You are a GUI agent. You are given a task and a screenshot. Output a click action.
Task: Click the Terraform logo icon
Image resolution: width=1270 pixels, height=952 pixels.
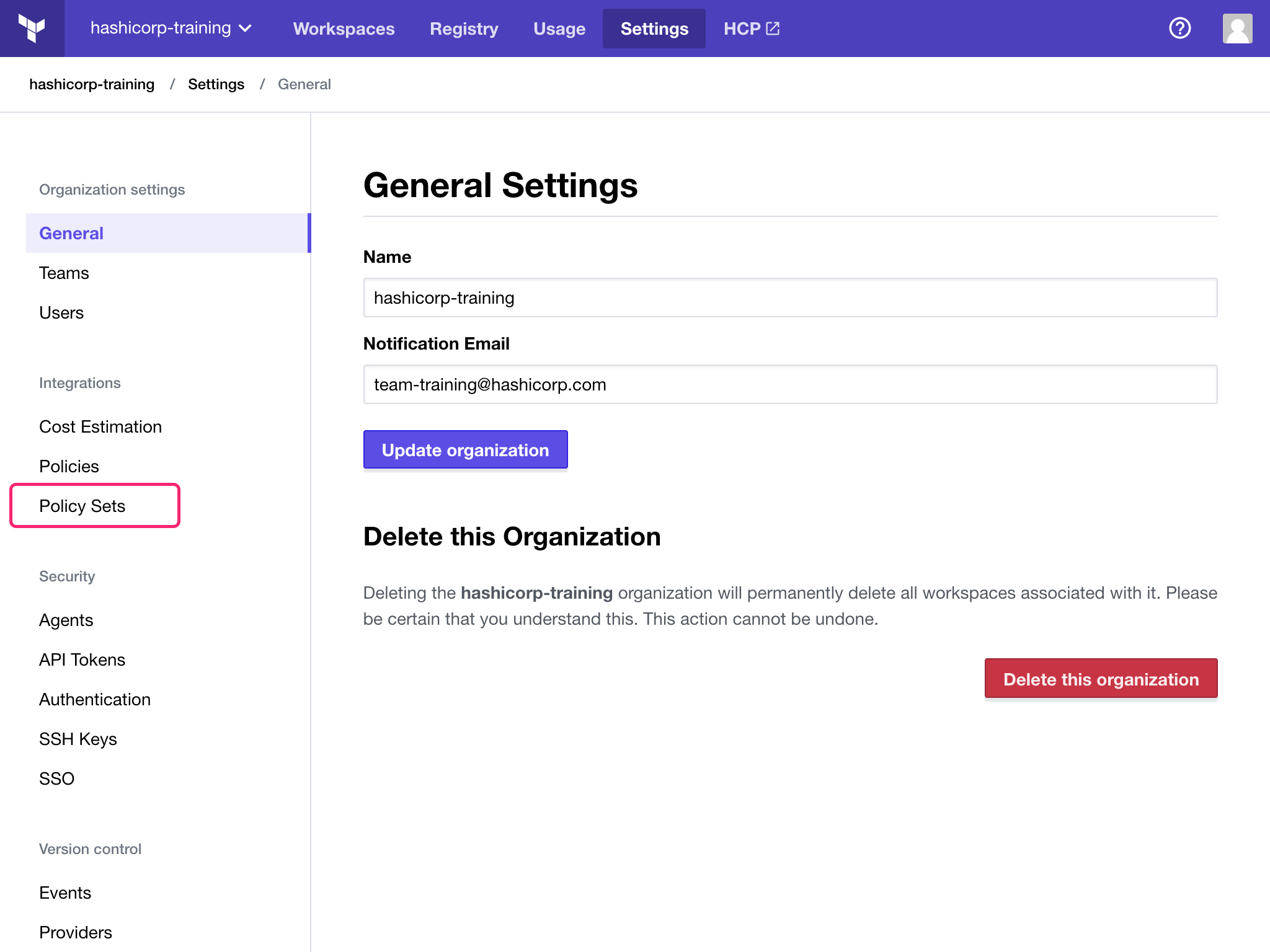(x=32, y=29)
